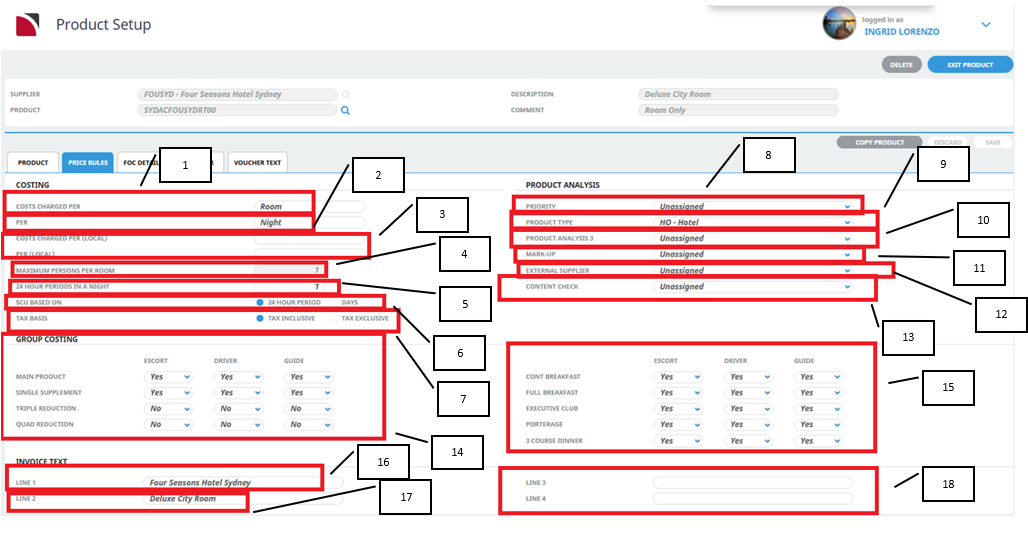Open Cont Breakfast Escort dropdown
Screen dimensions: 1028x547
679,376
